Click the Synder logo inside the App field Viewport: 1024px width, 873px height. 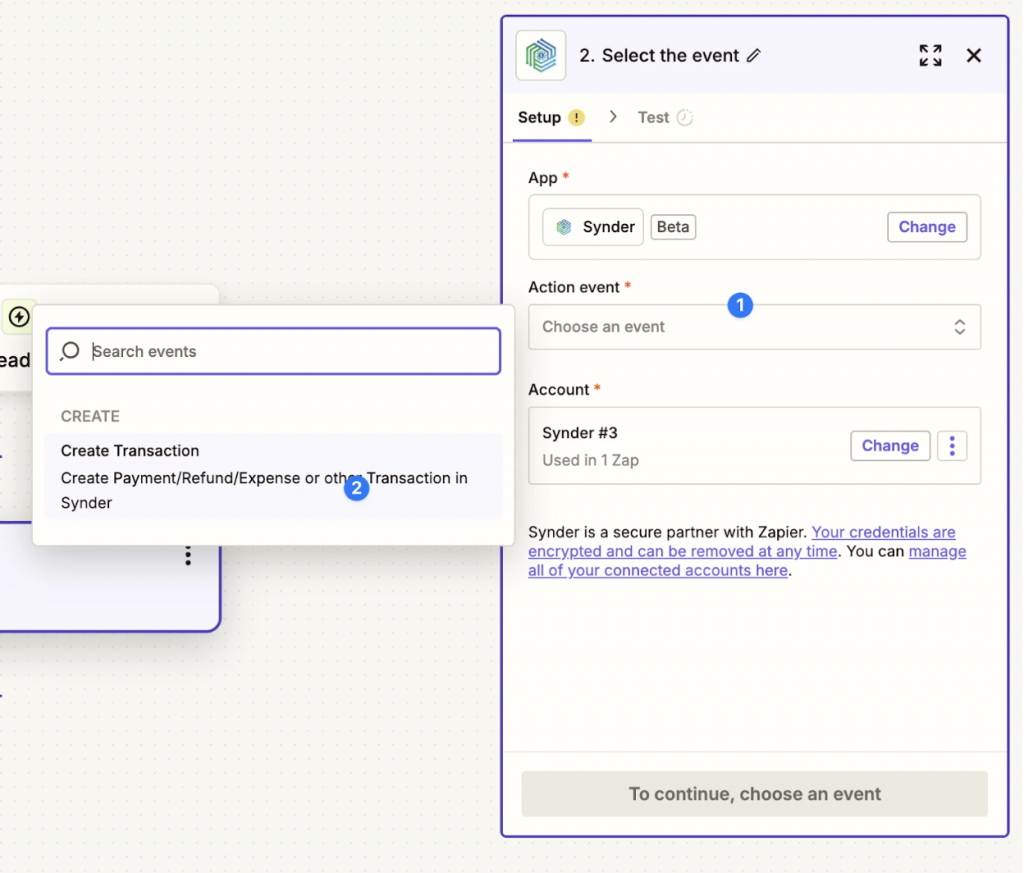(561, 227)
